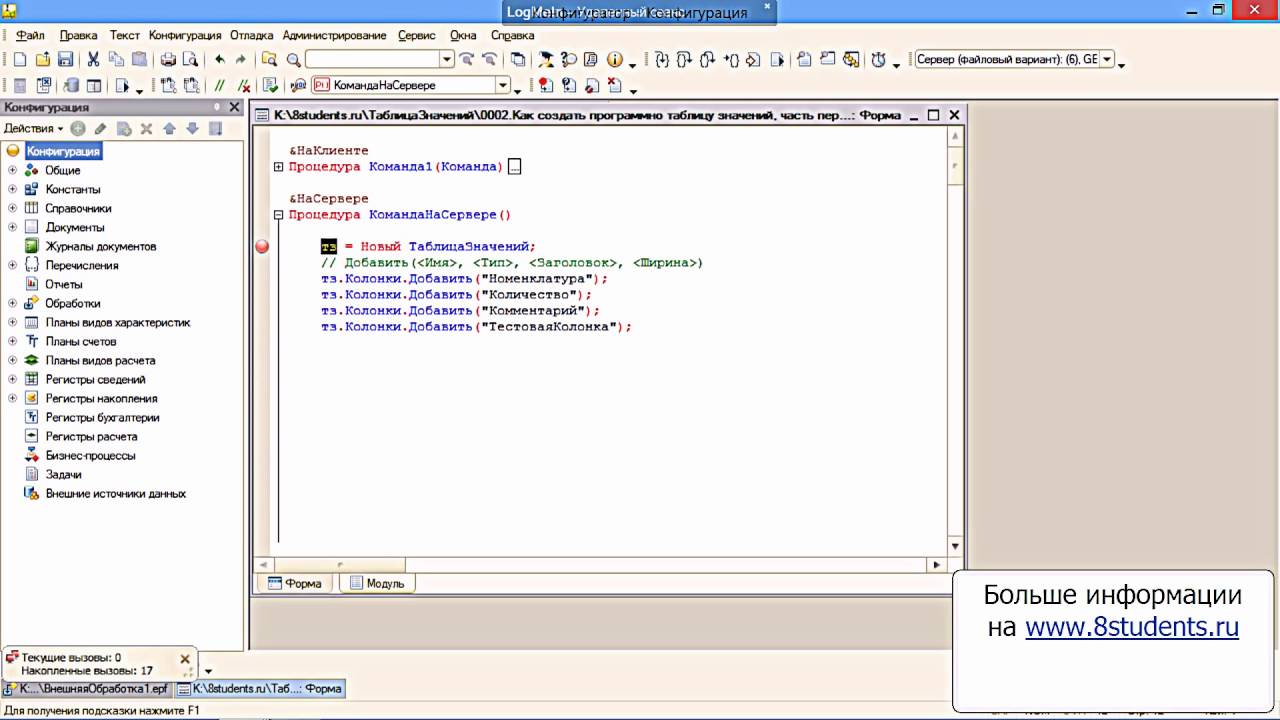This screenshot has width=1280, height=720.
Task: Undo the last action via the green arrow
Action: pos(219,60)
